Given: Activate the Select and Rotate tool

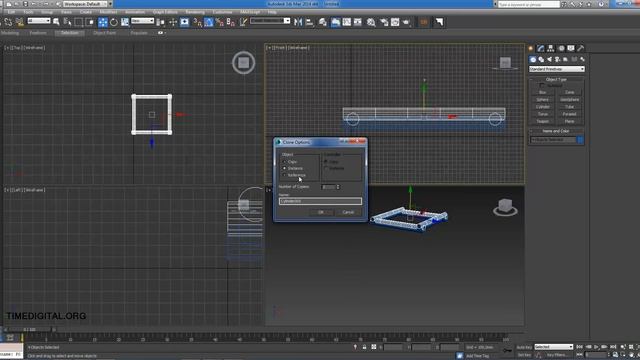Looking at the screenshot, I should [x=113, y=22].
